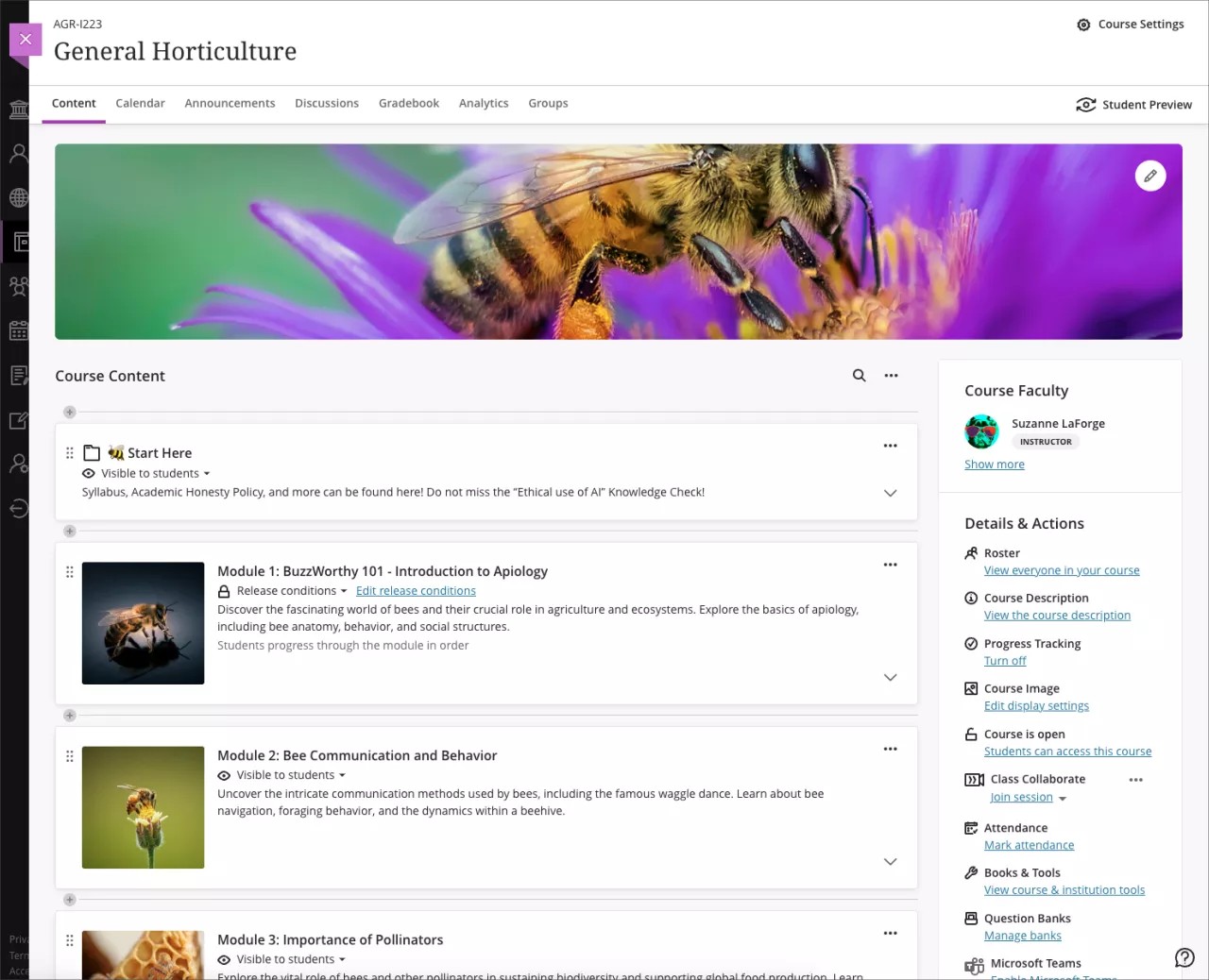Open the search icon in Course Content
This screenshot has height=980, width=1209.
(859, 375)
